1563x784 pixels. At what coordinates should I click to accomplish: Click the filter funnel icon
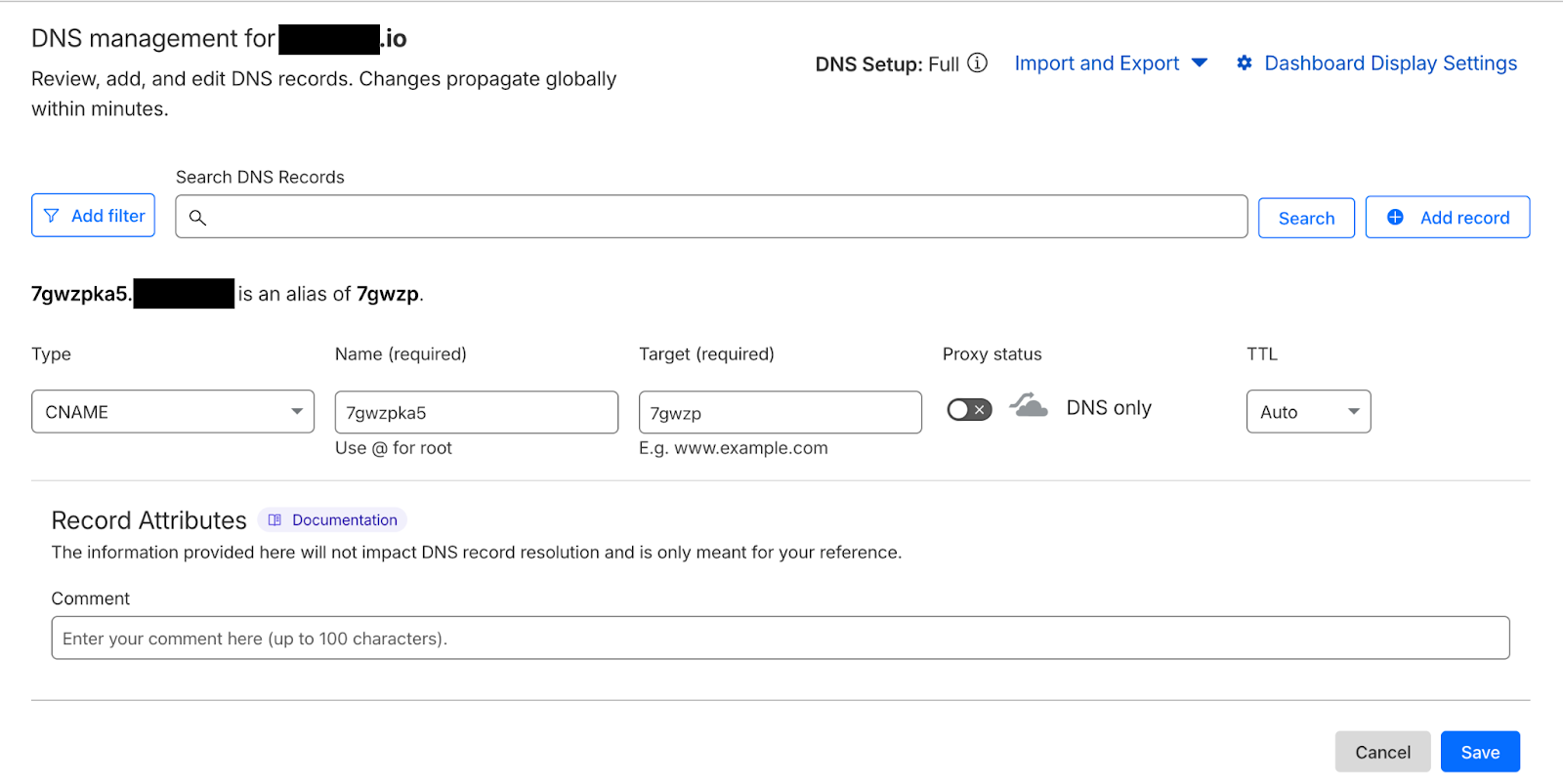[52, 216]
